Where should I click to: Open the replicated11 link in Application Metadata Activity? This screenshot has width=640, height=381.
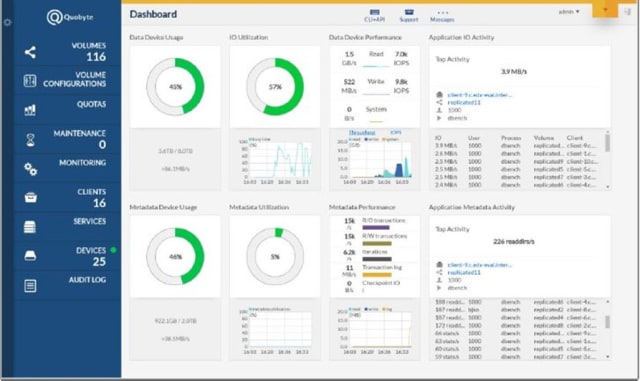pyautogui.click(x=464, y=272)
